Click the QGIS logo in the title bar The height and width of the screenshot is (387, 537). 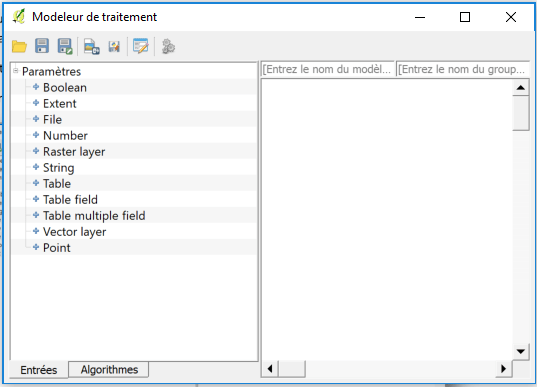click(19, 16)
